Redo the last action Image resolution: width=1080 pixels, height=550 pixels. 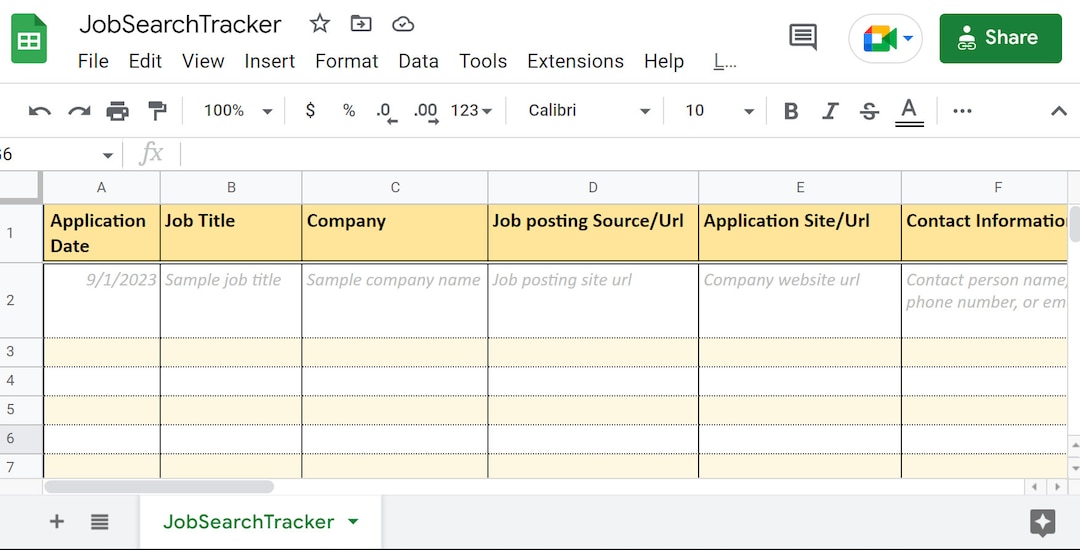(79, 111)
